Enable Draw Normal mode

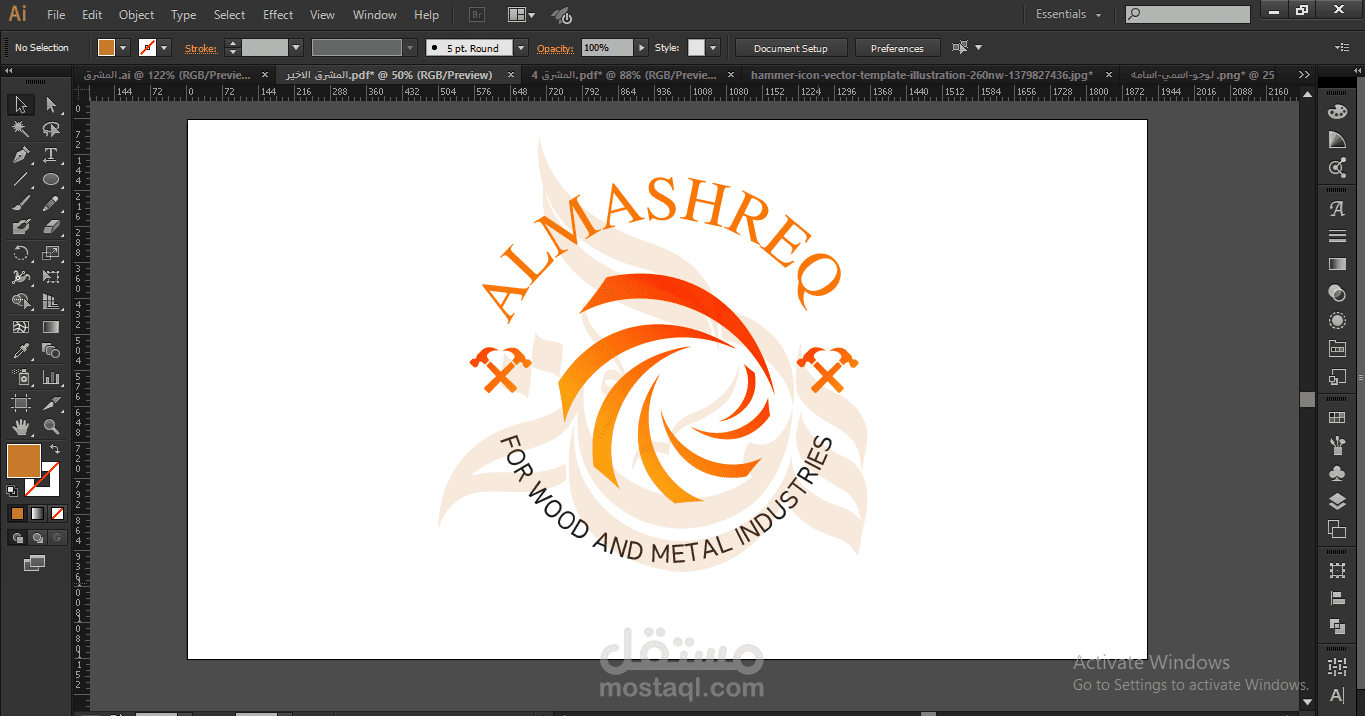[17, 537]
